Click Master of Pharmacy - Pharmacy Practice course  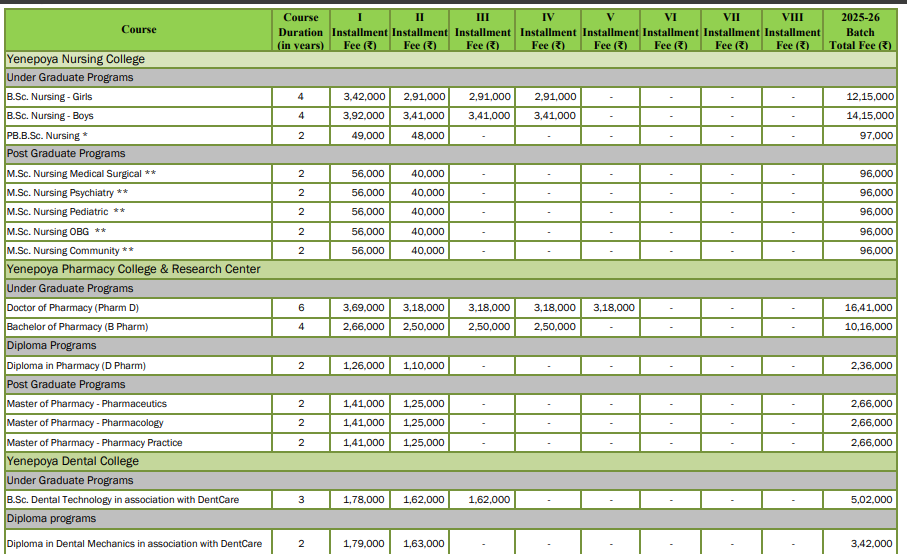pyautogui.click(x=94, y=442)
